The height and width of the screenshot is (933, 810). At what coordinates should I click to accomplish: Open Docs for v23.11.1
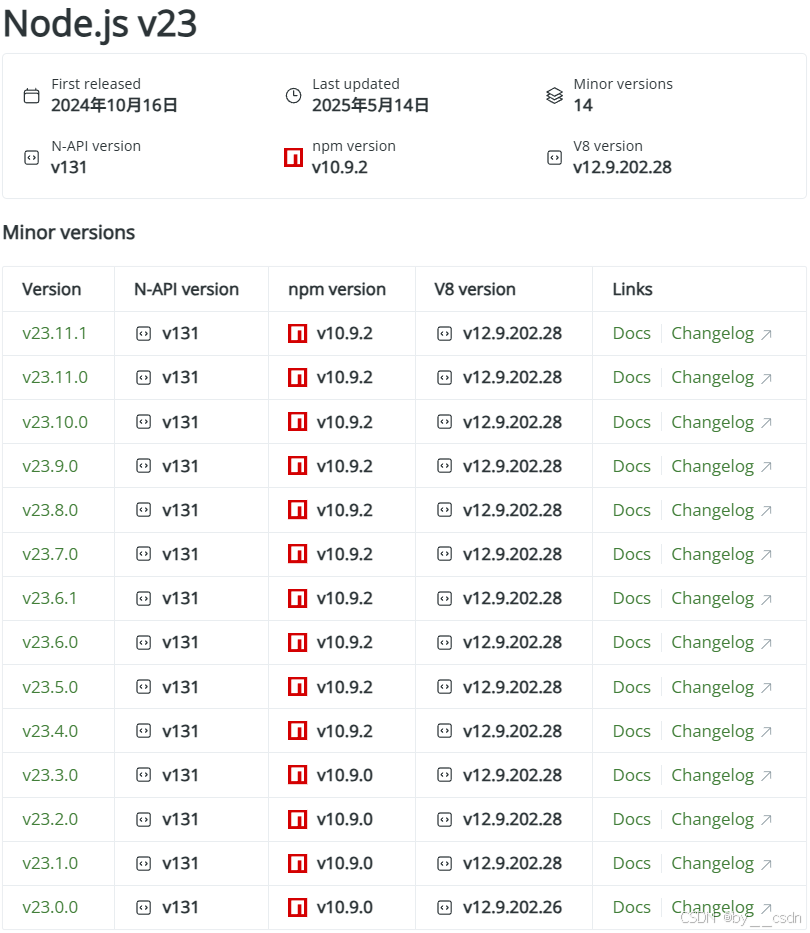(632, 333)
